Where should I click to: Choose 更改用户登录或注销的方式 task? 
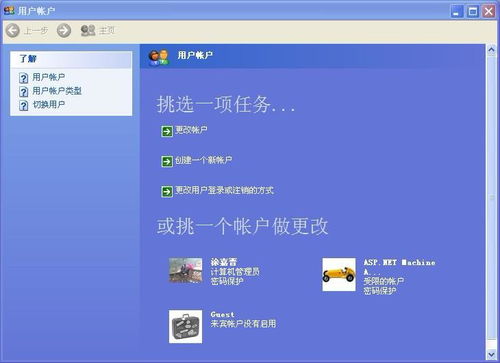tap(224, 190)
